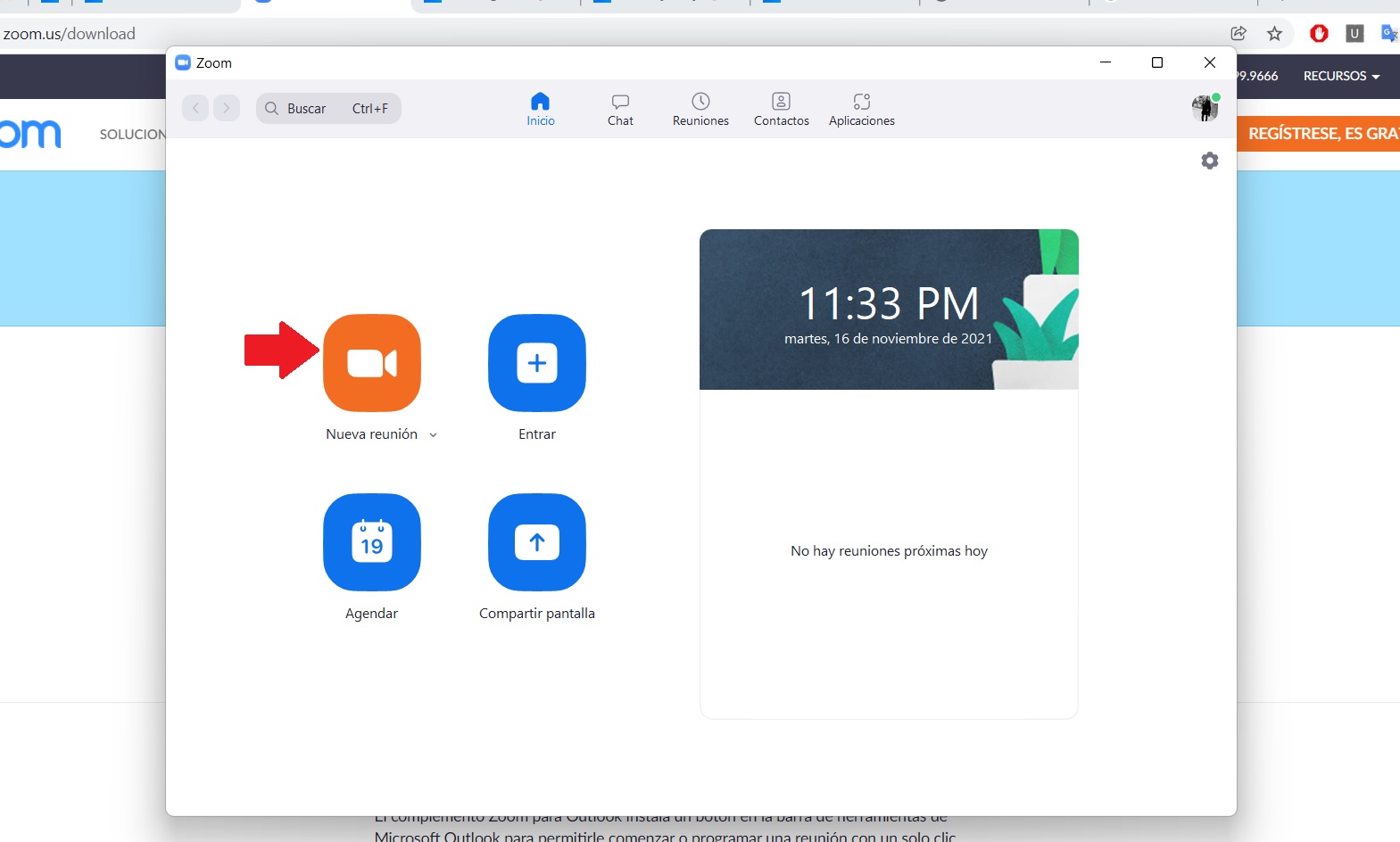Open the U browser extension icon
Screen dimensions: 1400x842
point(1354,34)
